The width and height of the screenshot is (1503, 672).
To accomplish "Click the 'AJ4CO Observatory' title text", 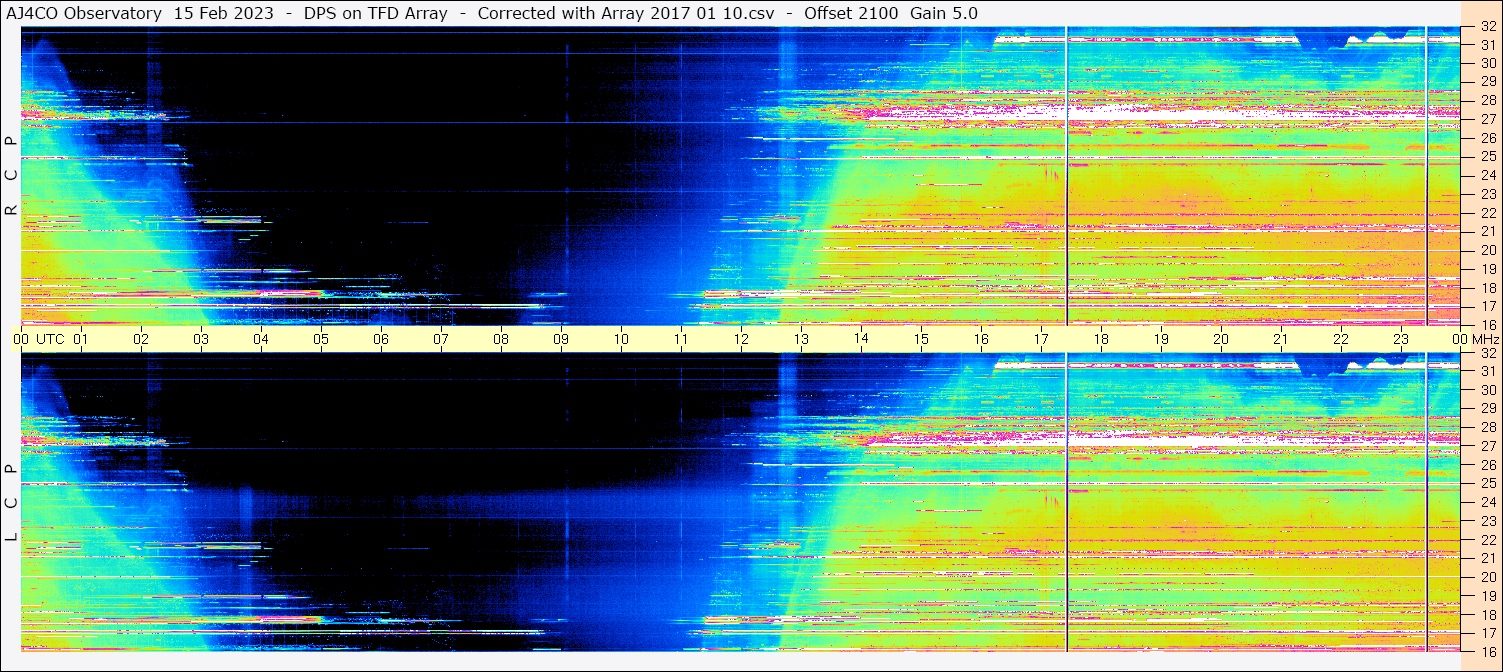I will pyautogui.click(x=84, y=13).
